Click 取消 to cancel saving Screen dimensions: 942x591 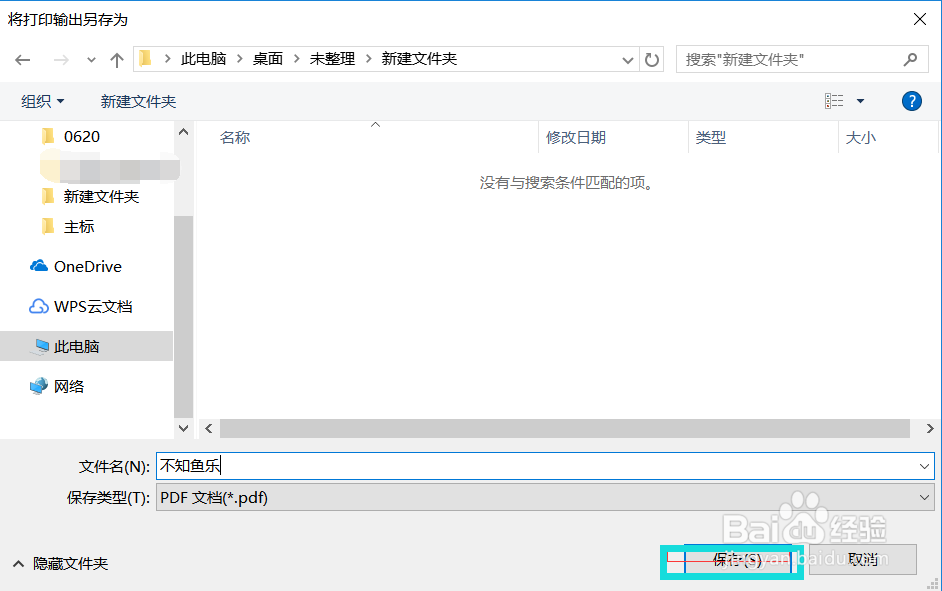pos(861,560)
